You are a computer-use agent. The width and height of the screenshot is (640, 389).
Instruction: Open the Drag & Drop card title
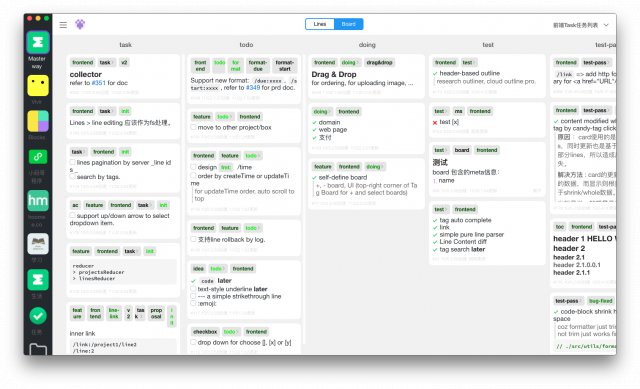[334, 74]
